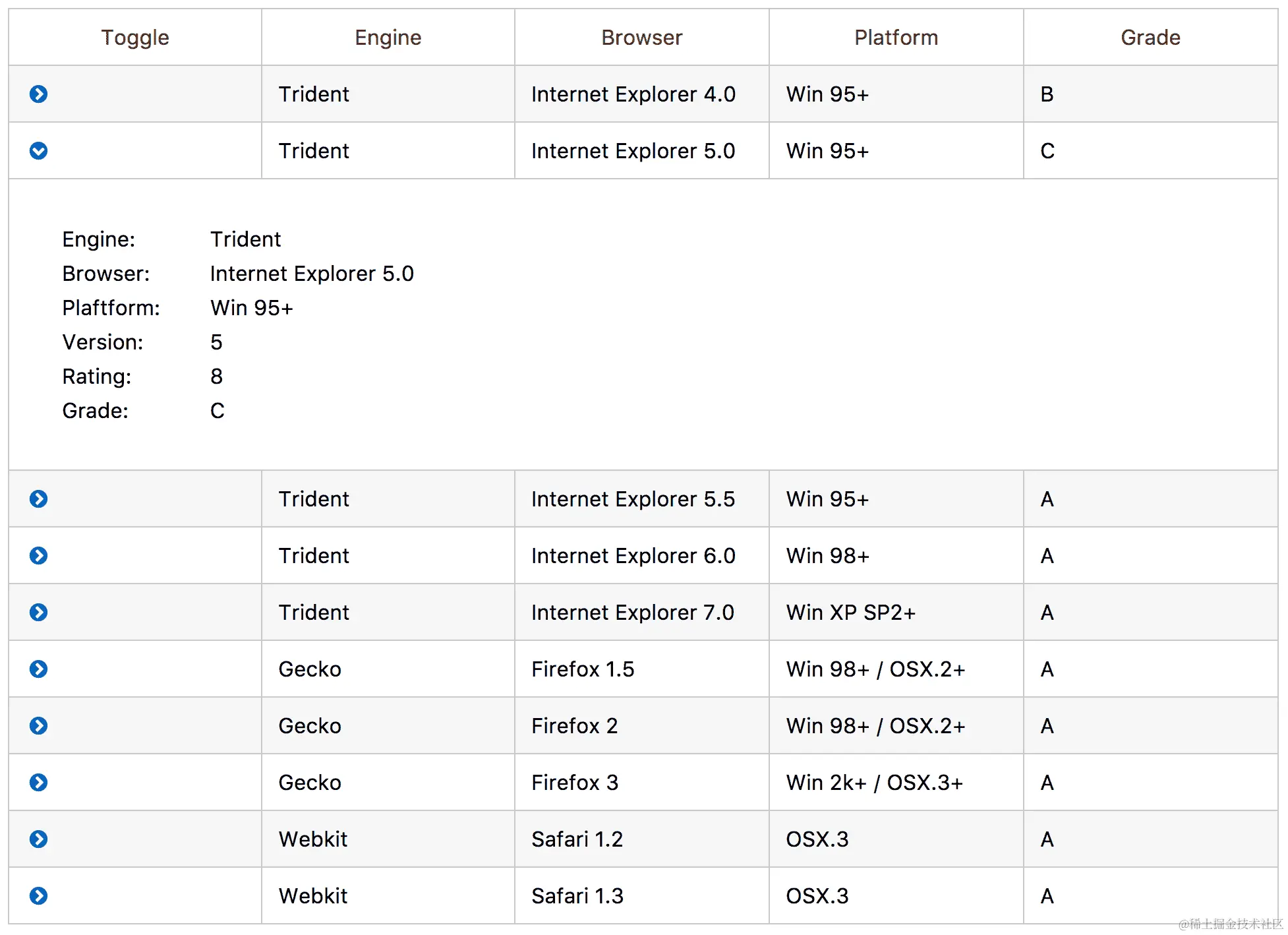Expand the Internet Explorer 5.5 row
Viewport: 1288px width, 935px height.
[x=39, y=499]
